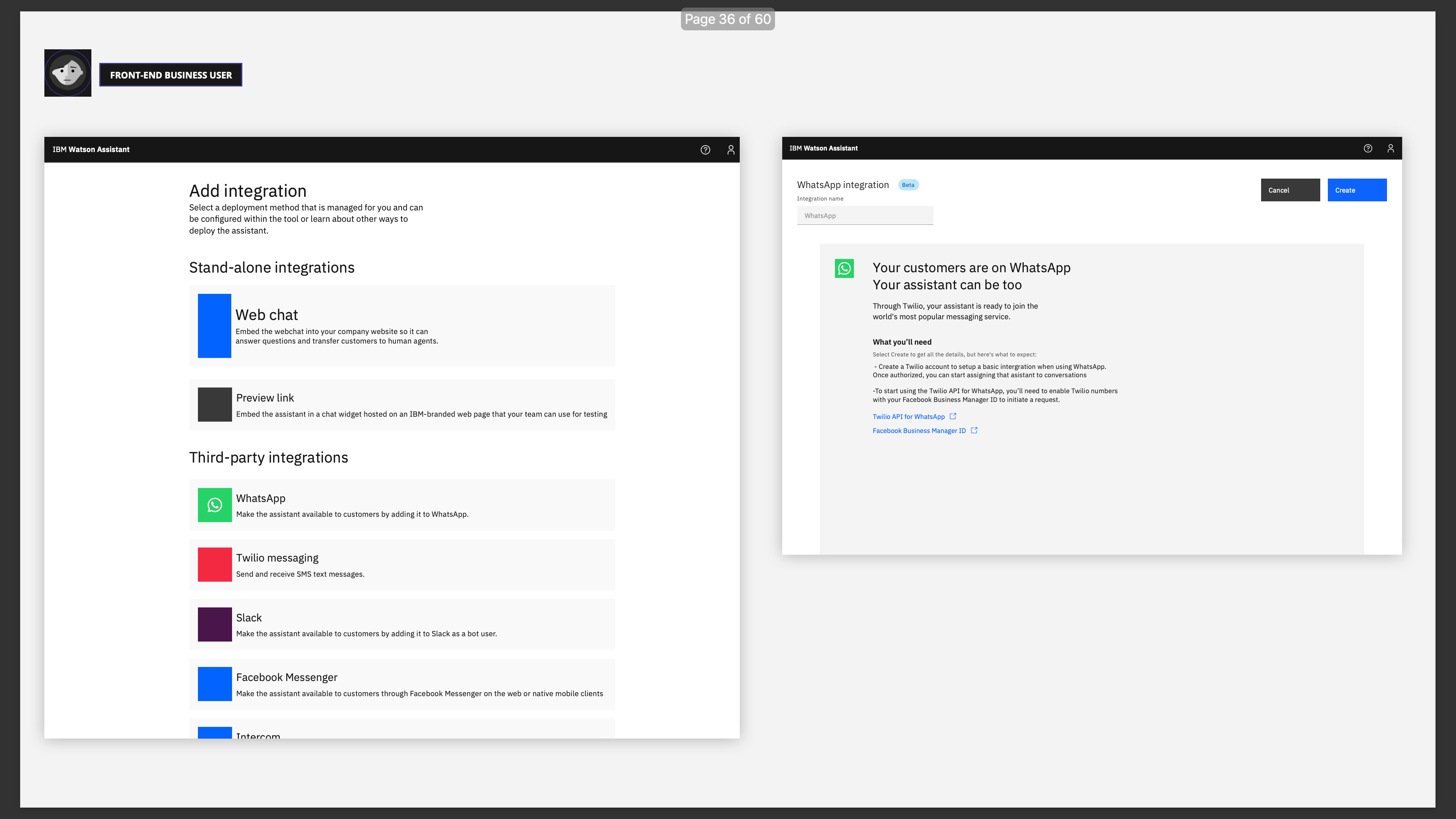Click the dark gray Preview link tile icon

pos(215,404)
